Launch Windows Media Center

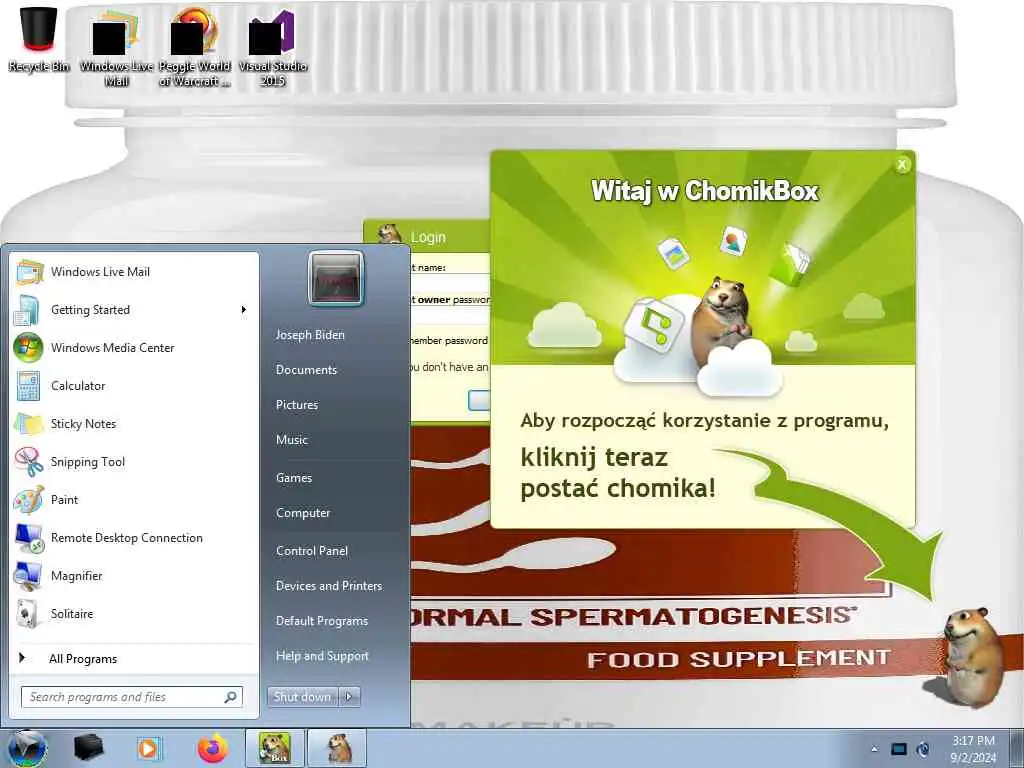(x=135, y=347)
